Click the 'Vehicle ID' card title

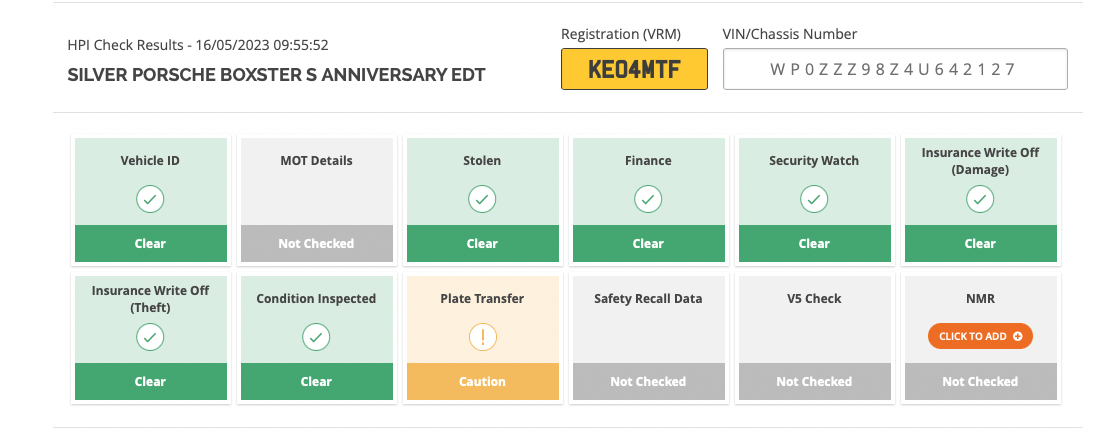(x=150, y=161)
